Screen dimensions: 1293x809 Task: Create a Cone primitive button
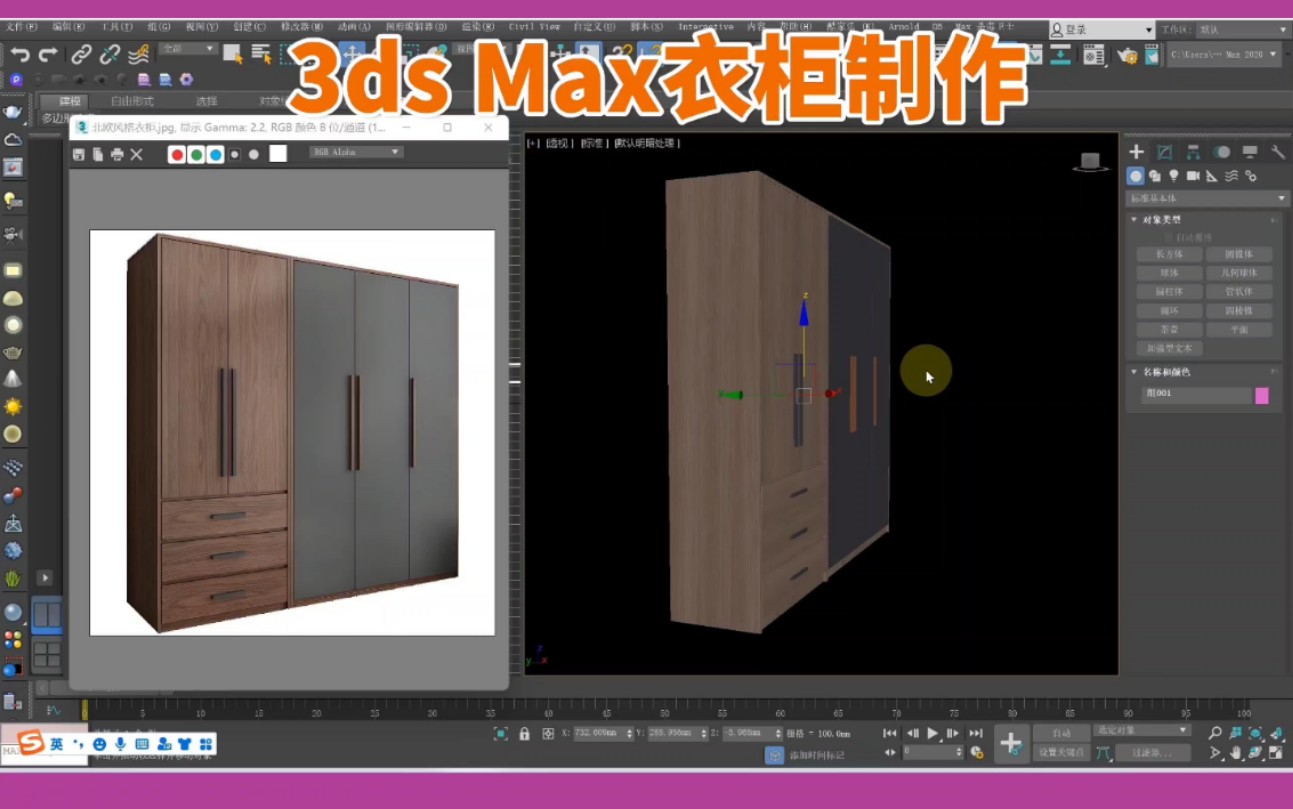point(1239,254)
